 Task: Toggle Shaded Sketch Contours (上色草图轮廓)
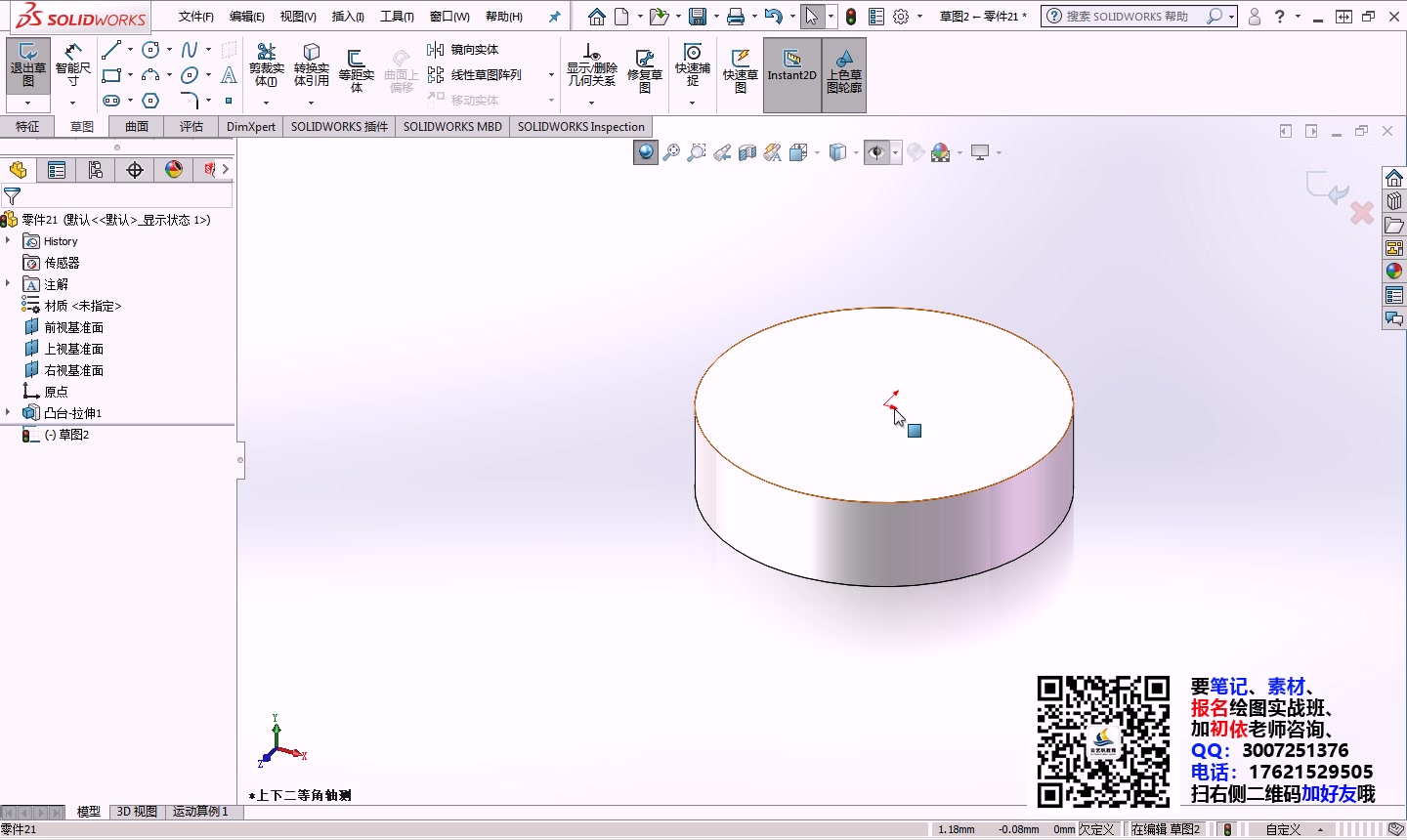tap(844, 75)
